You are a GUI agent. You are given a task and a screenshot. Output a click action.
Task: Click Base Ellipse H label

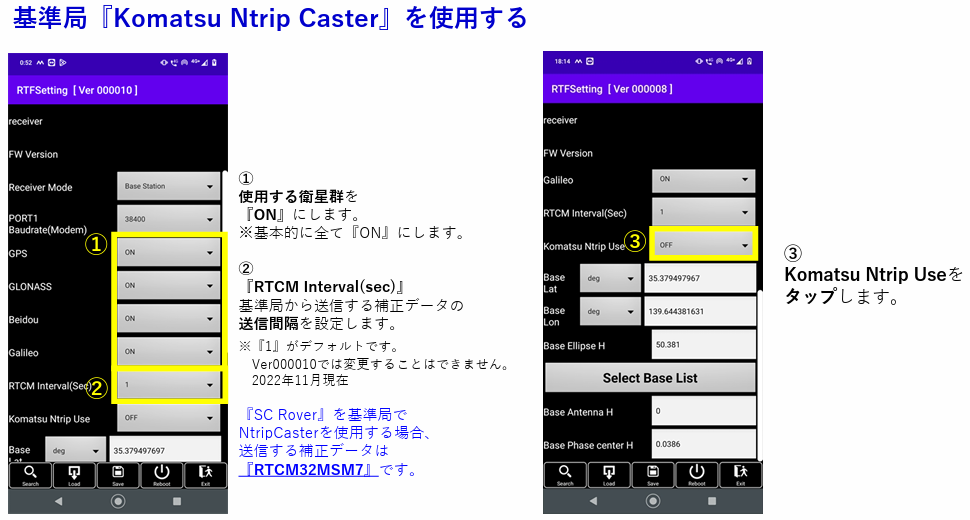click(574, 346)
